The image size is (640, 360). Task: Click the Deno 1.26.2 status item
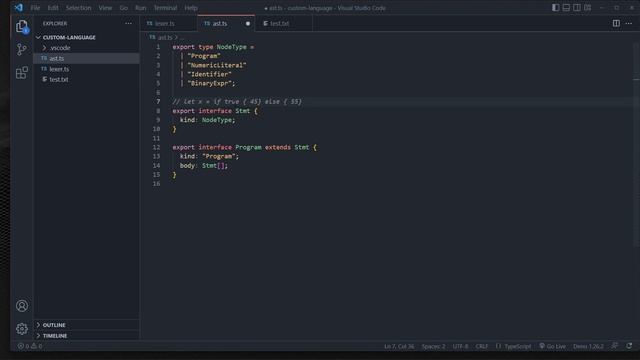(588, 346)
